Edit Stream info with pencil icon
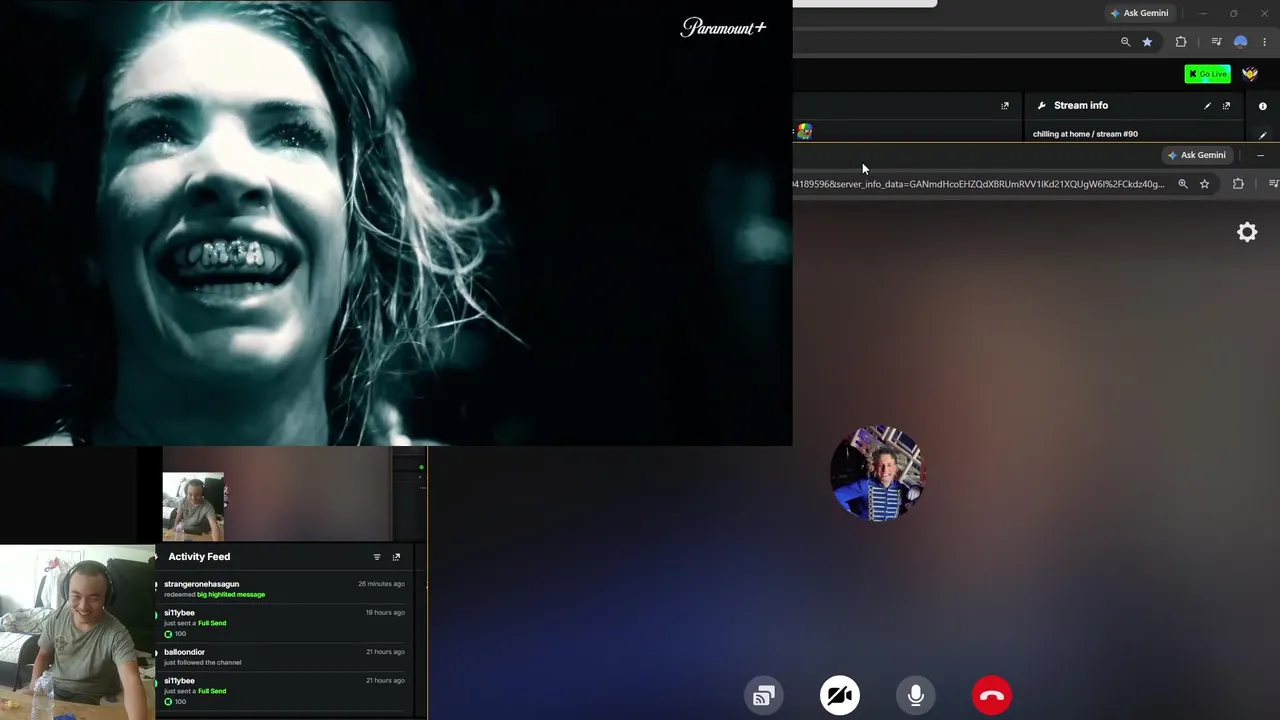1280x720 pixels. [1207, 106]
